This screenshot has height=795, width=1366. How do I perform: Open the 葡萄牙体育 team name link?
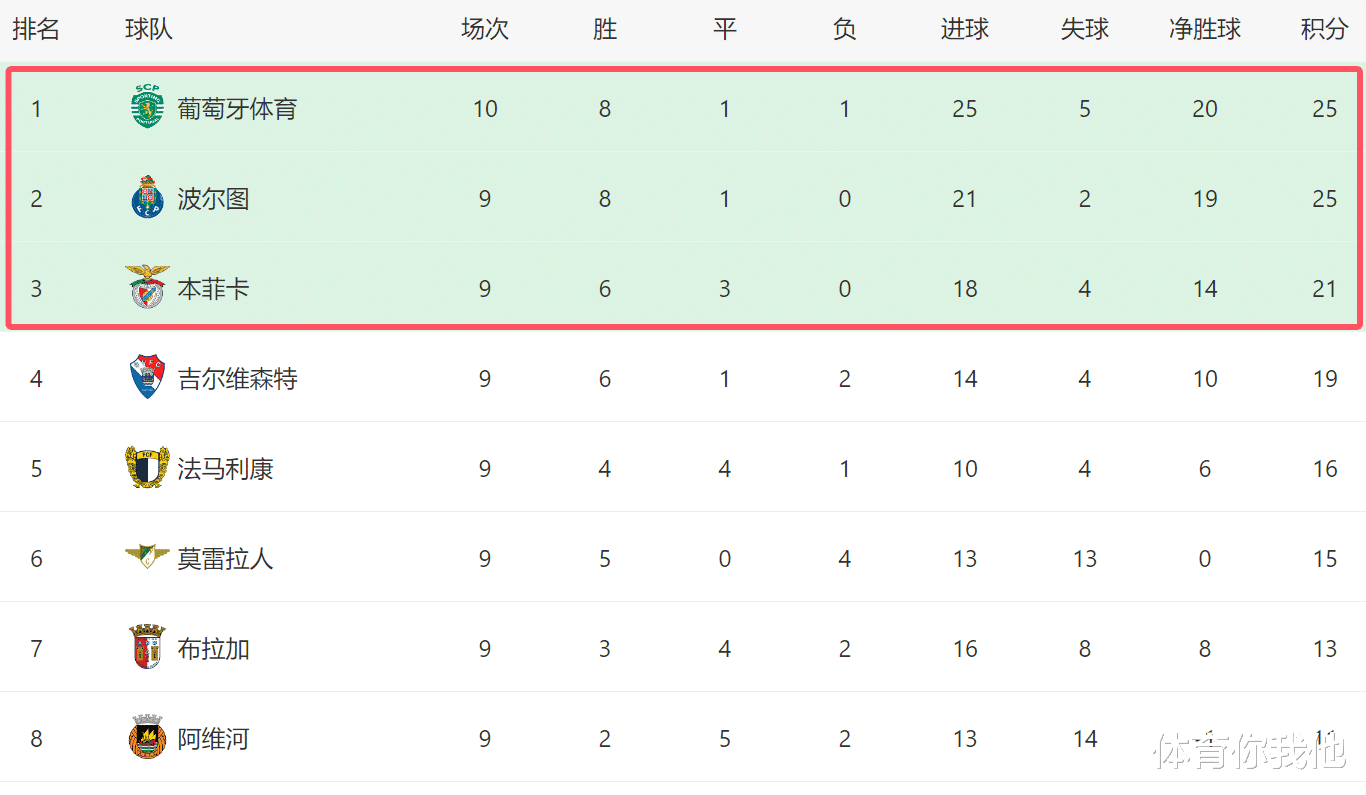[x=237, y=109]
